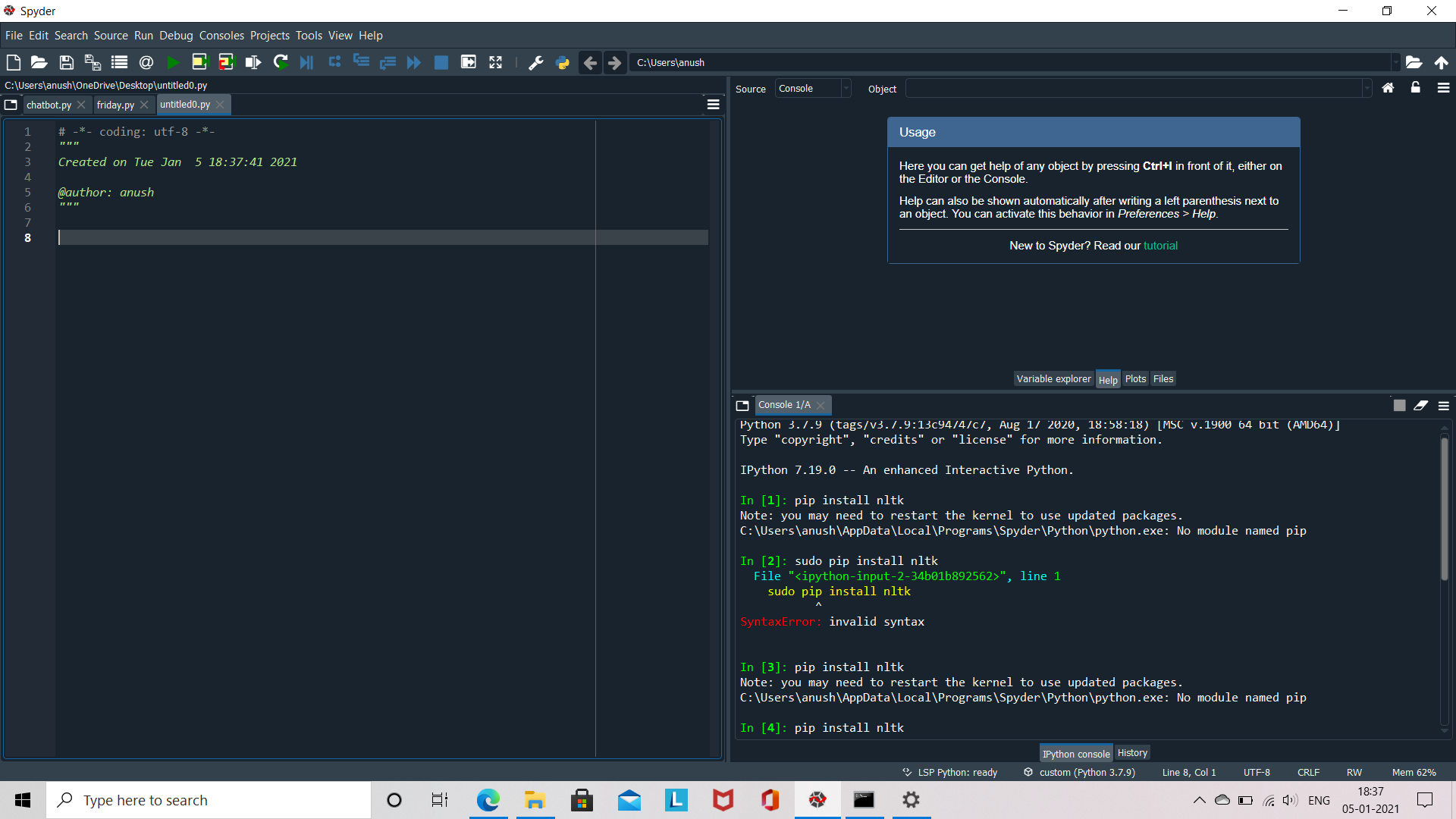Follow the Spyder tutorial link

[x=1160, y=246]
